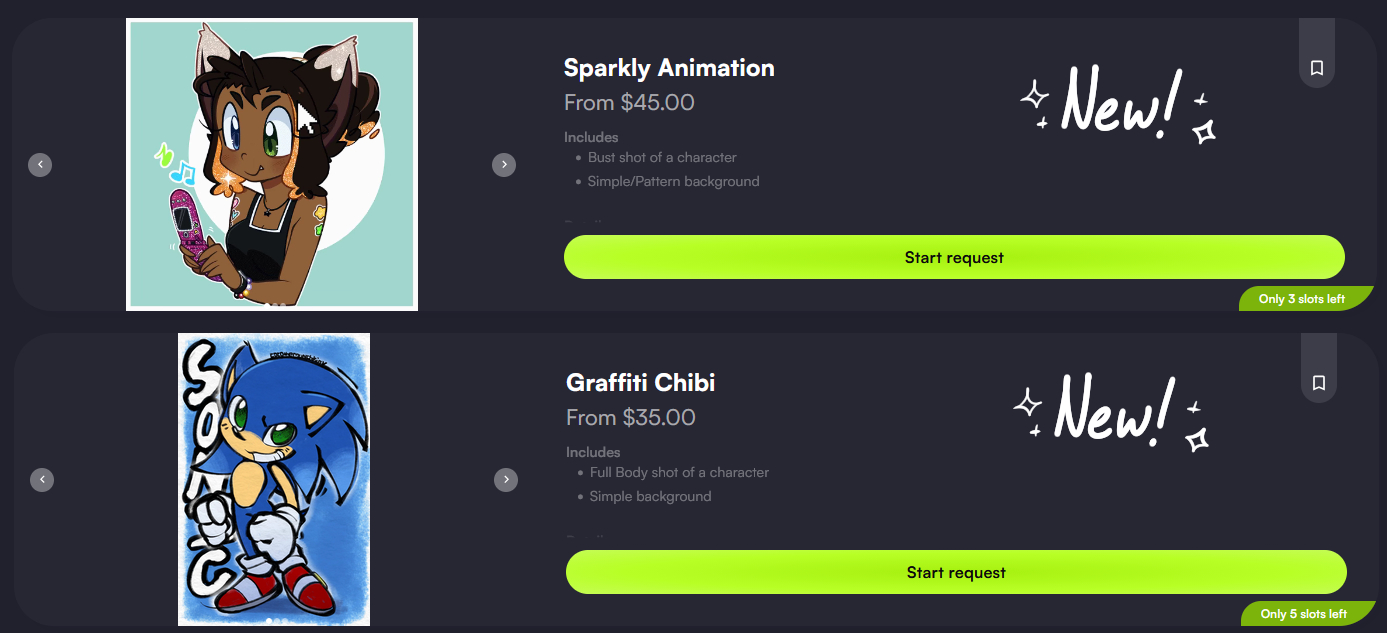The width and height of the screenshot is (1387, 633).
Task: Select the "From $35.00" price text
Action: 630,418
